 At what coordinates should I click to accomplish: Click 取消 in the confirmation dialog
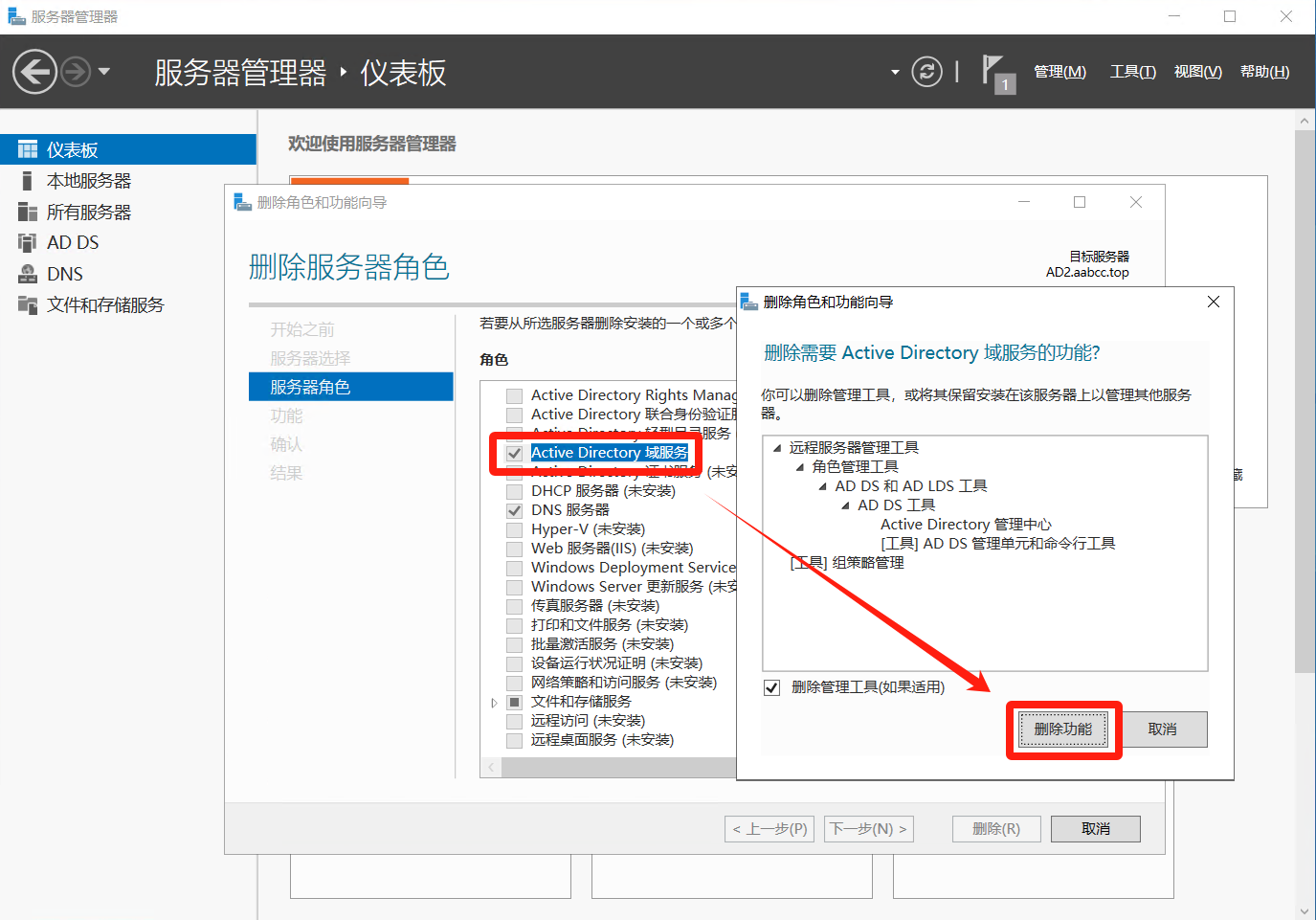(1162, 729)
